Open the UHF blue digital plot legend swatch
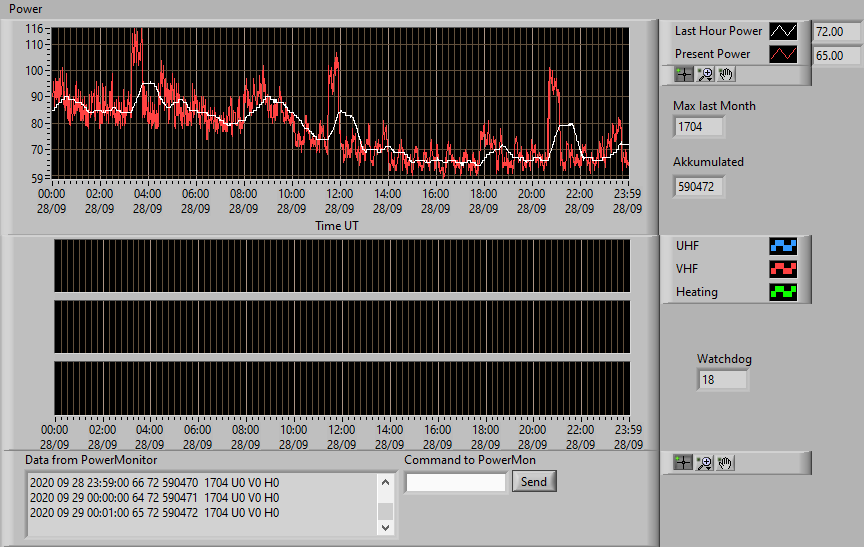This screenshot has width=864, height=547. point(783,246)
